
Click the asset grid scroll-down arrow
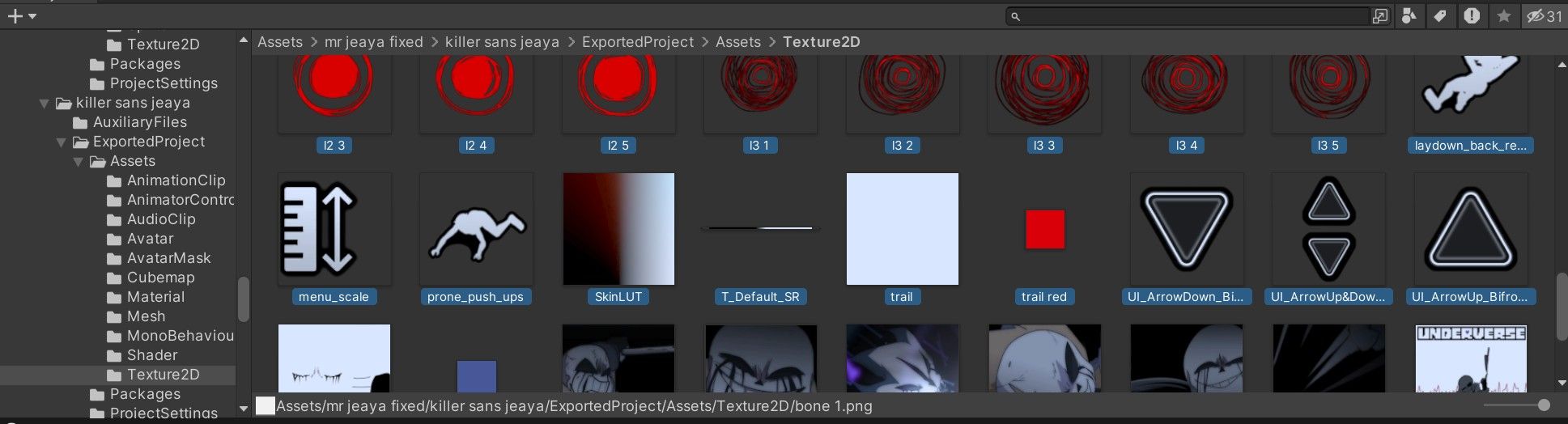(1562, 384)
